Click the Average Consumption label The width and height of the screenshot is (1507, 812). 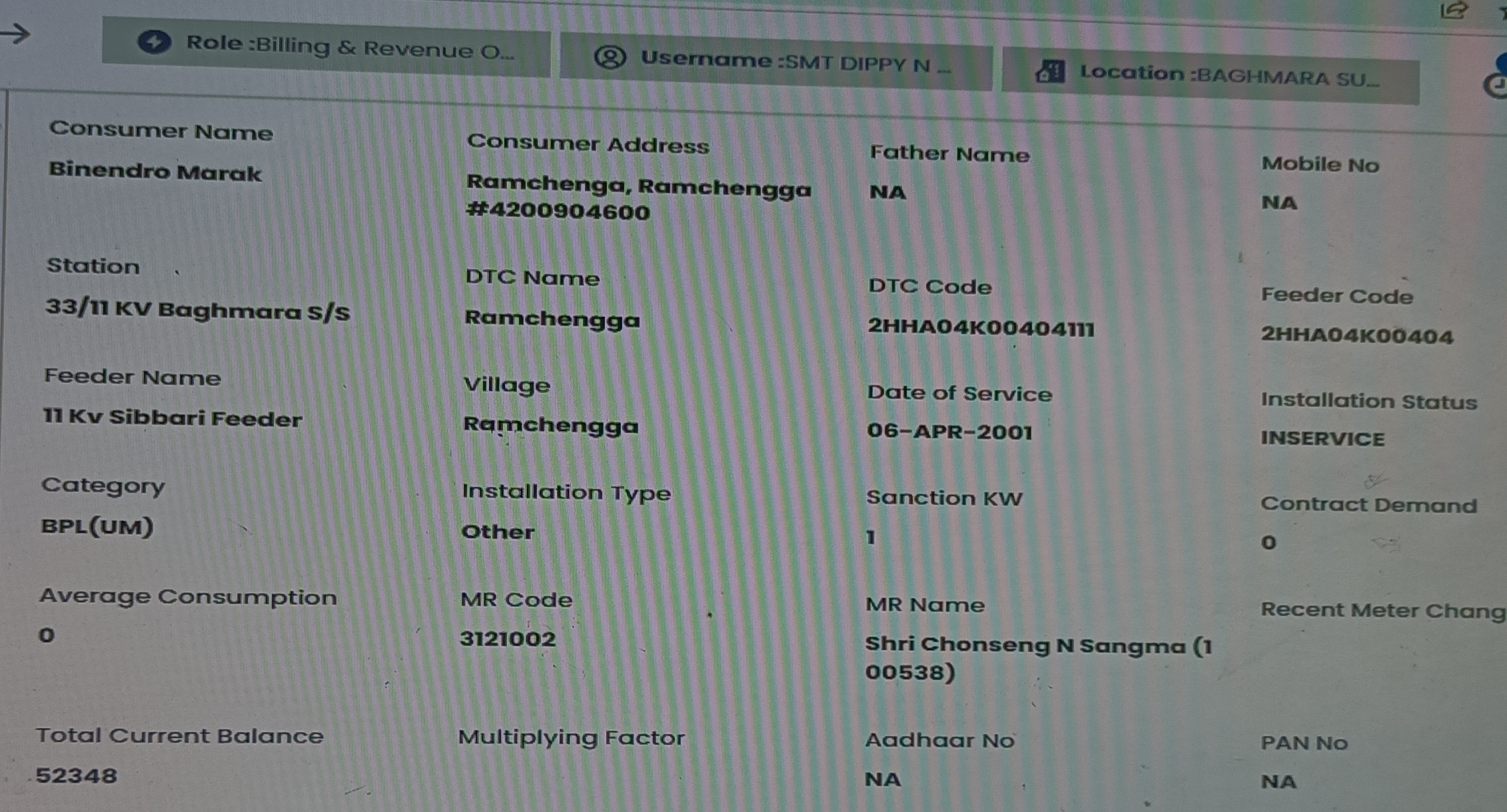(x=188, y=597)
